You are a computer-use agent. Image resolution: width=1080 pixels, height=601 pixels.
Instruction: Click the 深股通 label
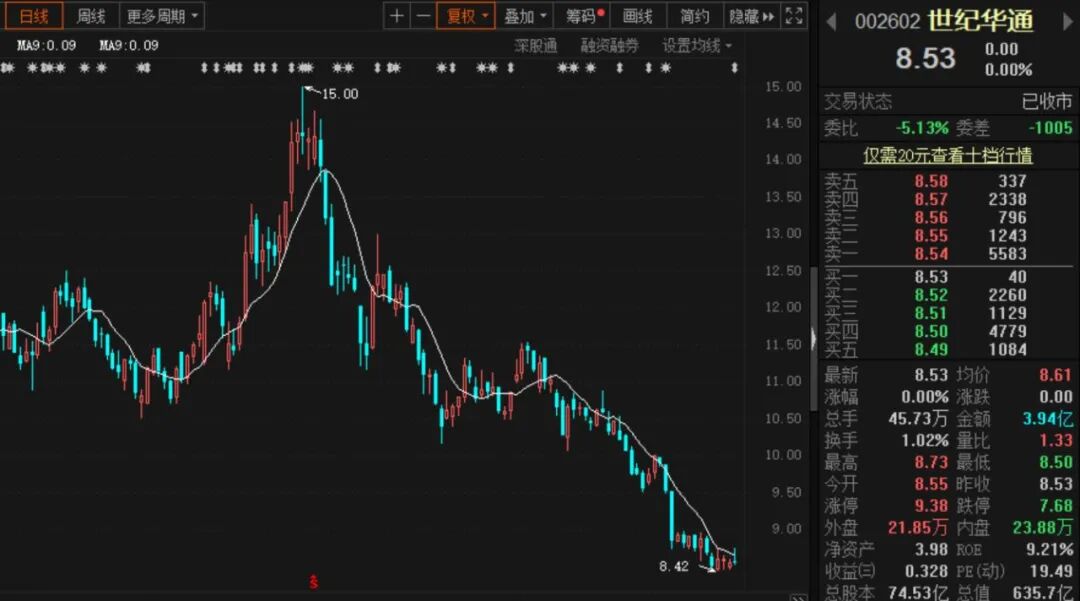pos(535,46)
